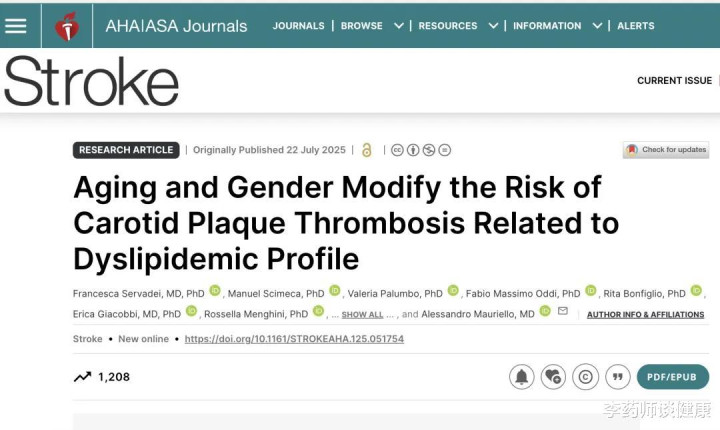Click the alert bell icon
This screenshot has width=720, height=430.
[521, 377]
